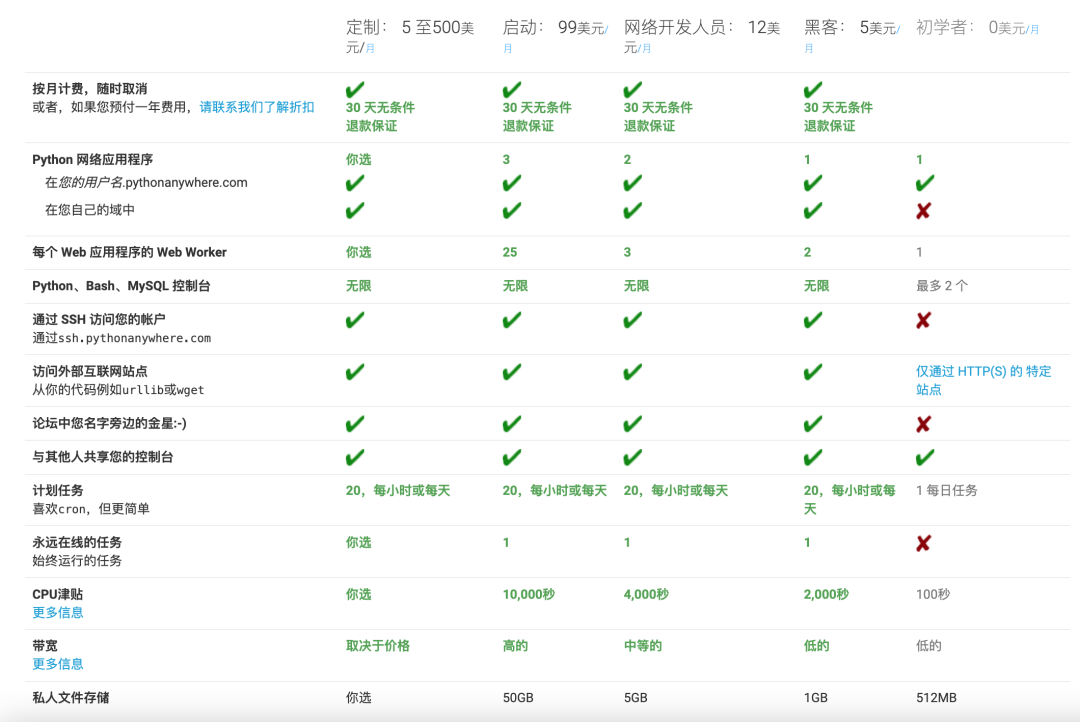Click the 10,000秒 CPU allowance value

[528, 595]
